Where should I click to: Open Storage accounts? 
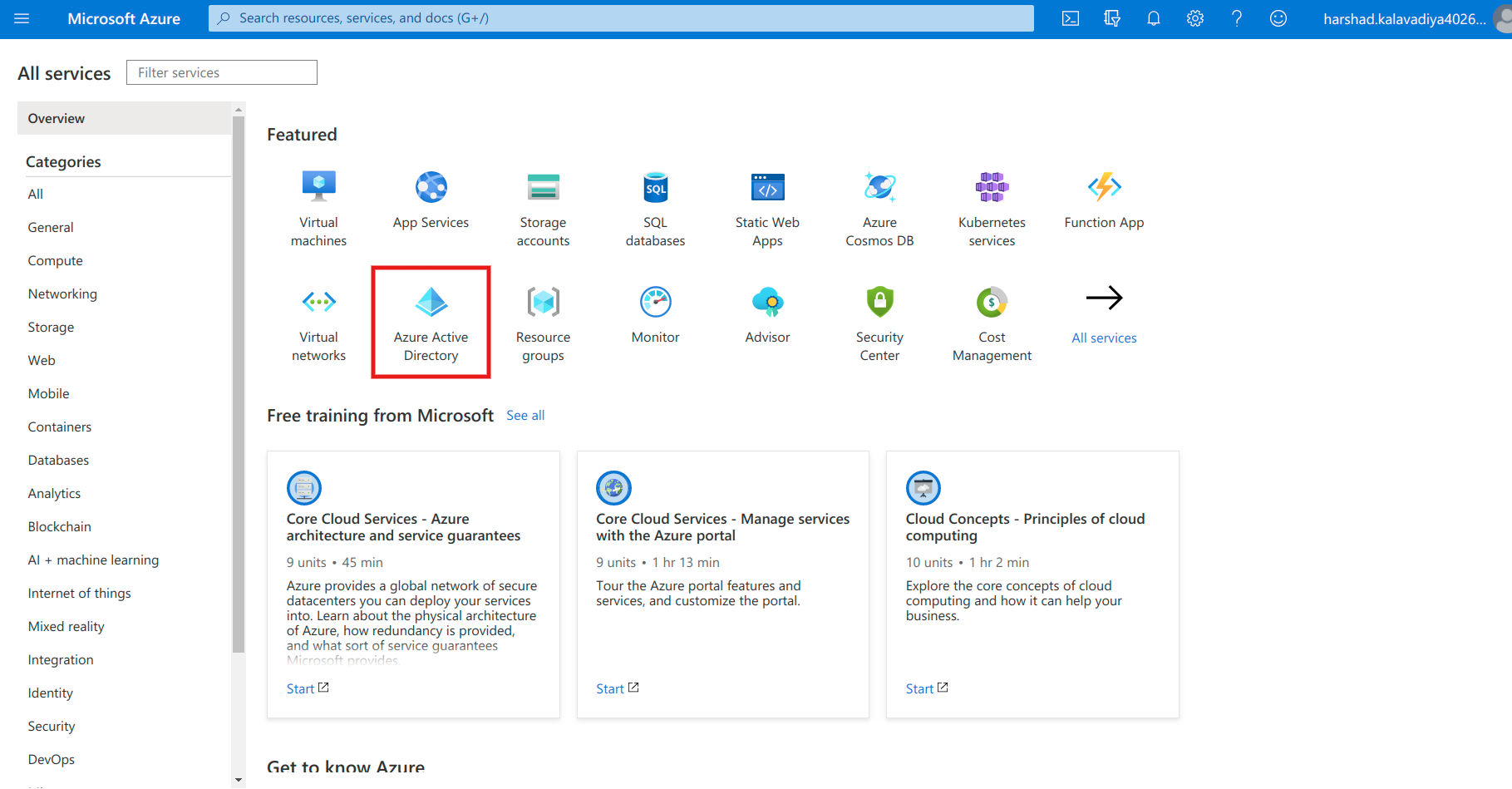pos(543,208)
